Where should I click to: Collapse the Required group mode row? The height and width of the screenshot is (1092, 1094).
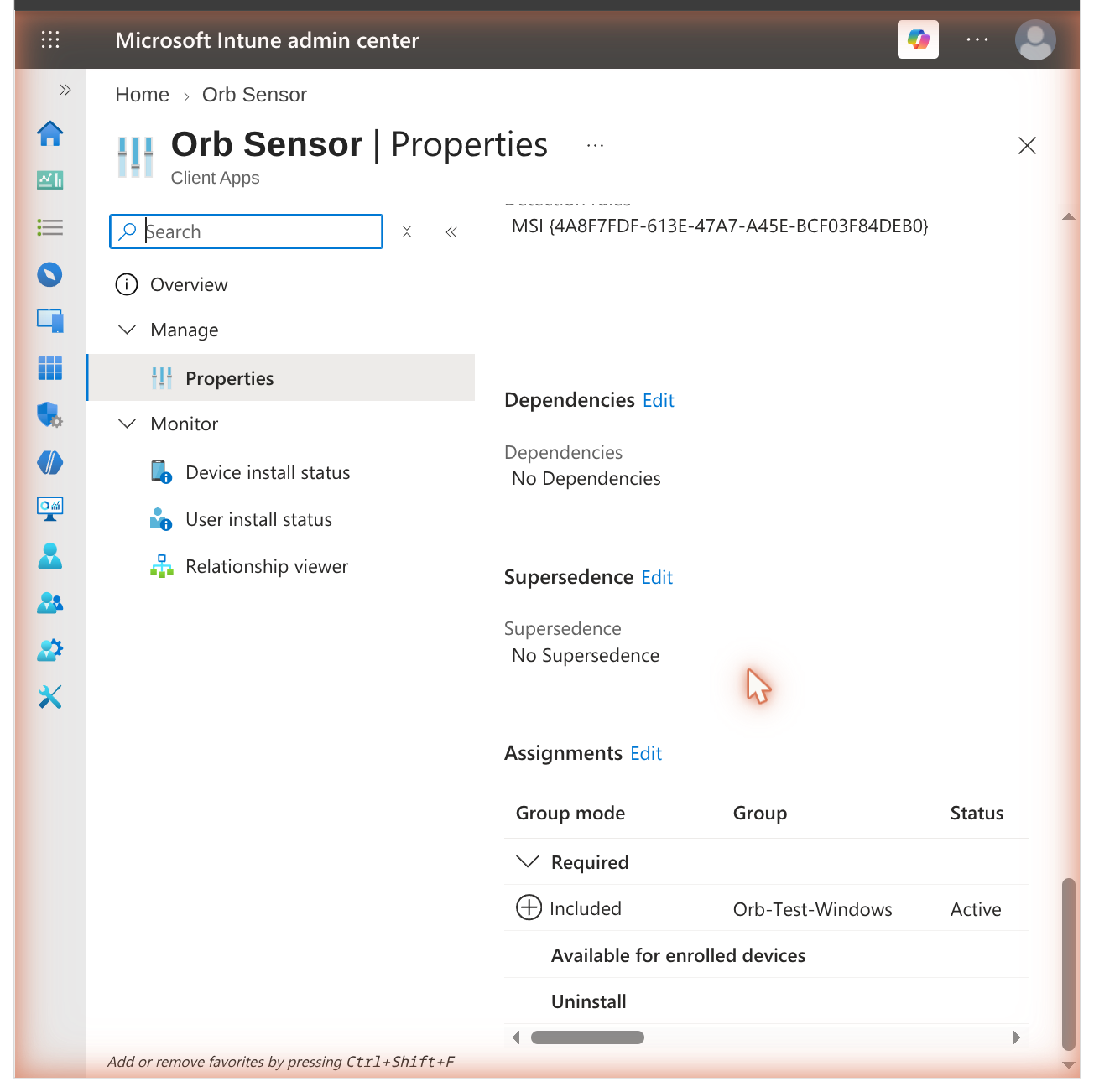528,861
